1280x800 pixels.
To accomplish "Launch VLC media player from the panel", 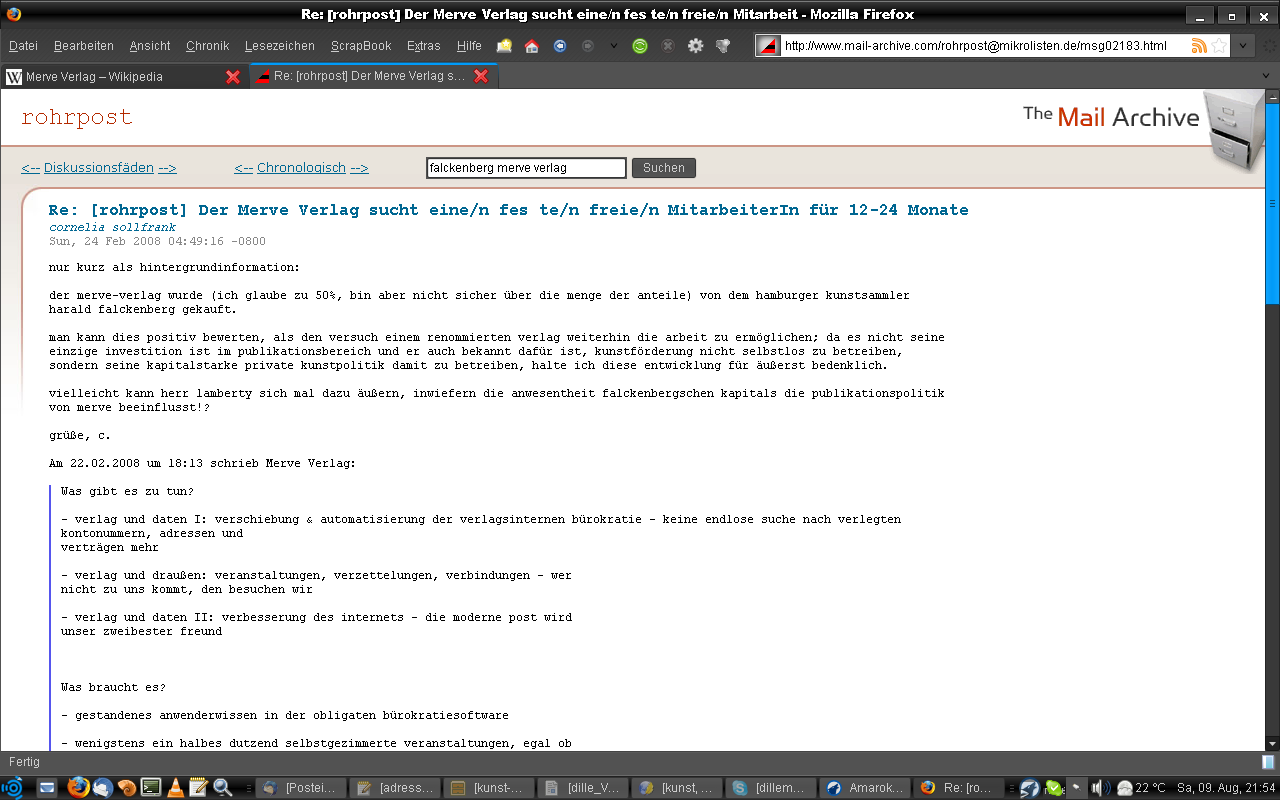I will (175, 788).
